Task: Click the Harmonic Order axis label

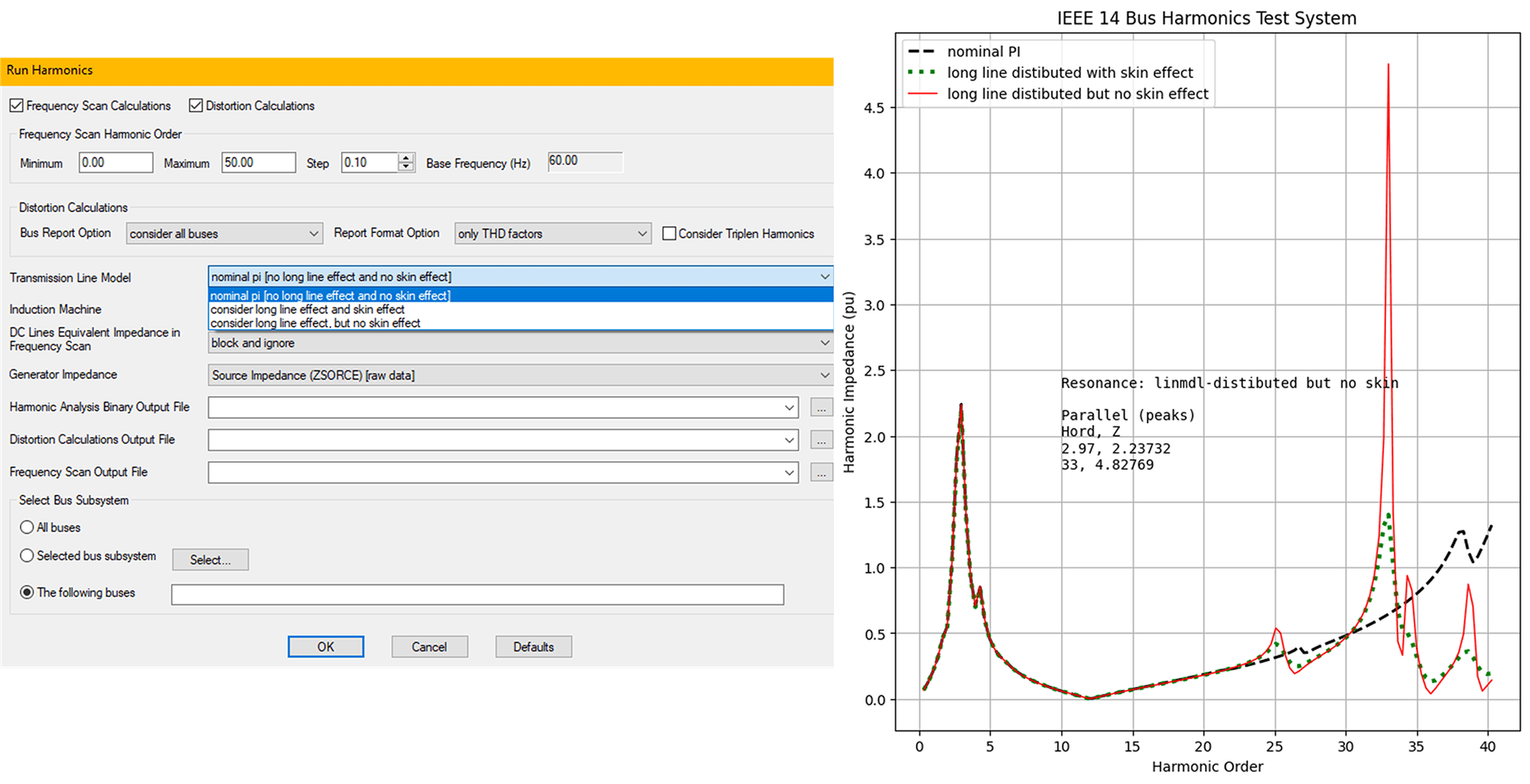Action: click(x=1207, y=766)
